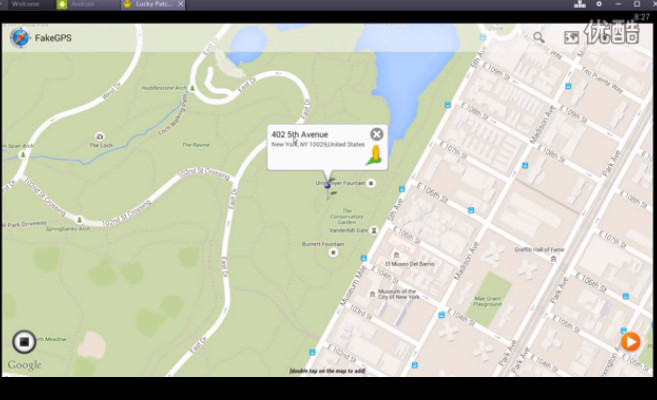Click the Marx Grant Playground label
Image resolution: width=657 pixels, height=400 pixels.
(487, 302)
